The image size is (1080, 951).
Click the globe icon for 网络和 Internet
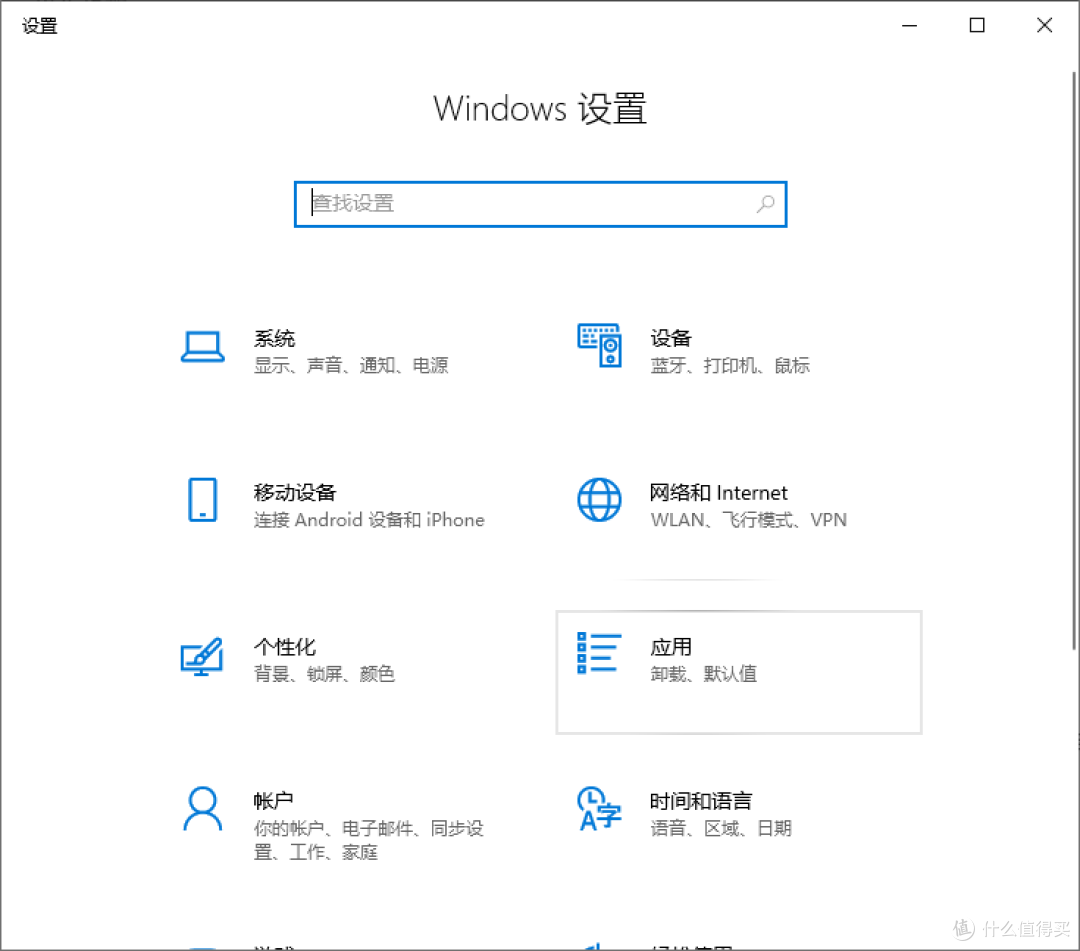tap(599, 500)
